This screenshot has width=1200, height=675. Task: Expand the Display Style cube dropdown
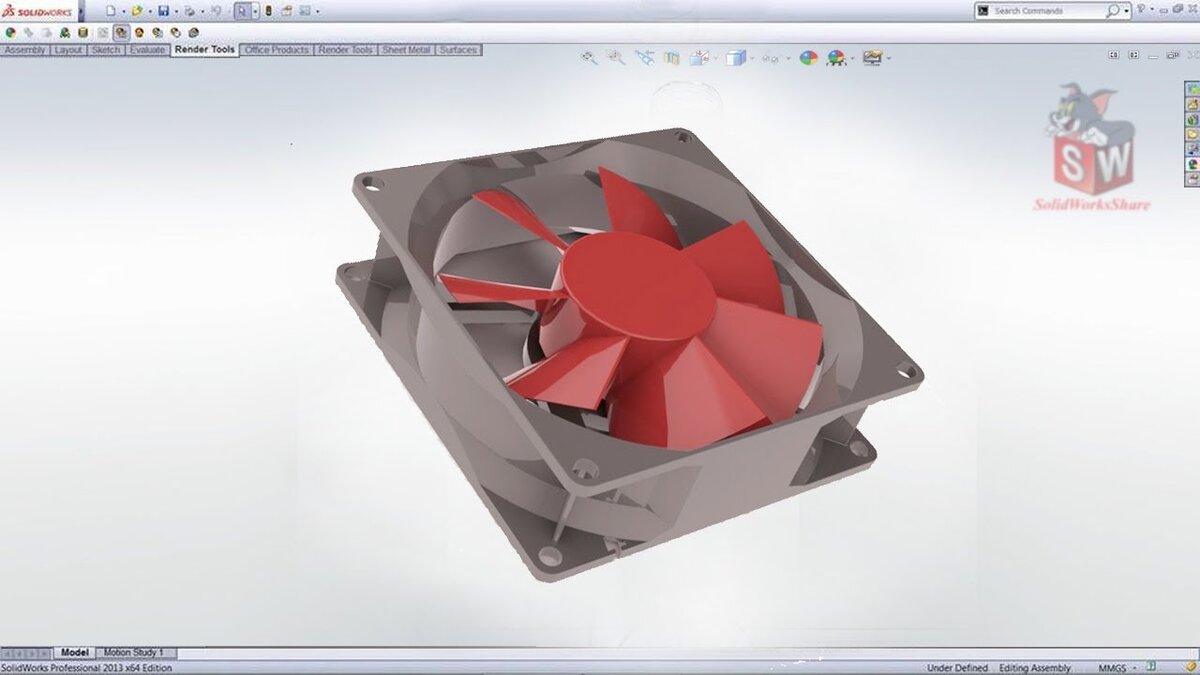(753, 58)
